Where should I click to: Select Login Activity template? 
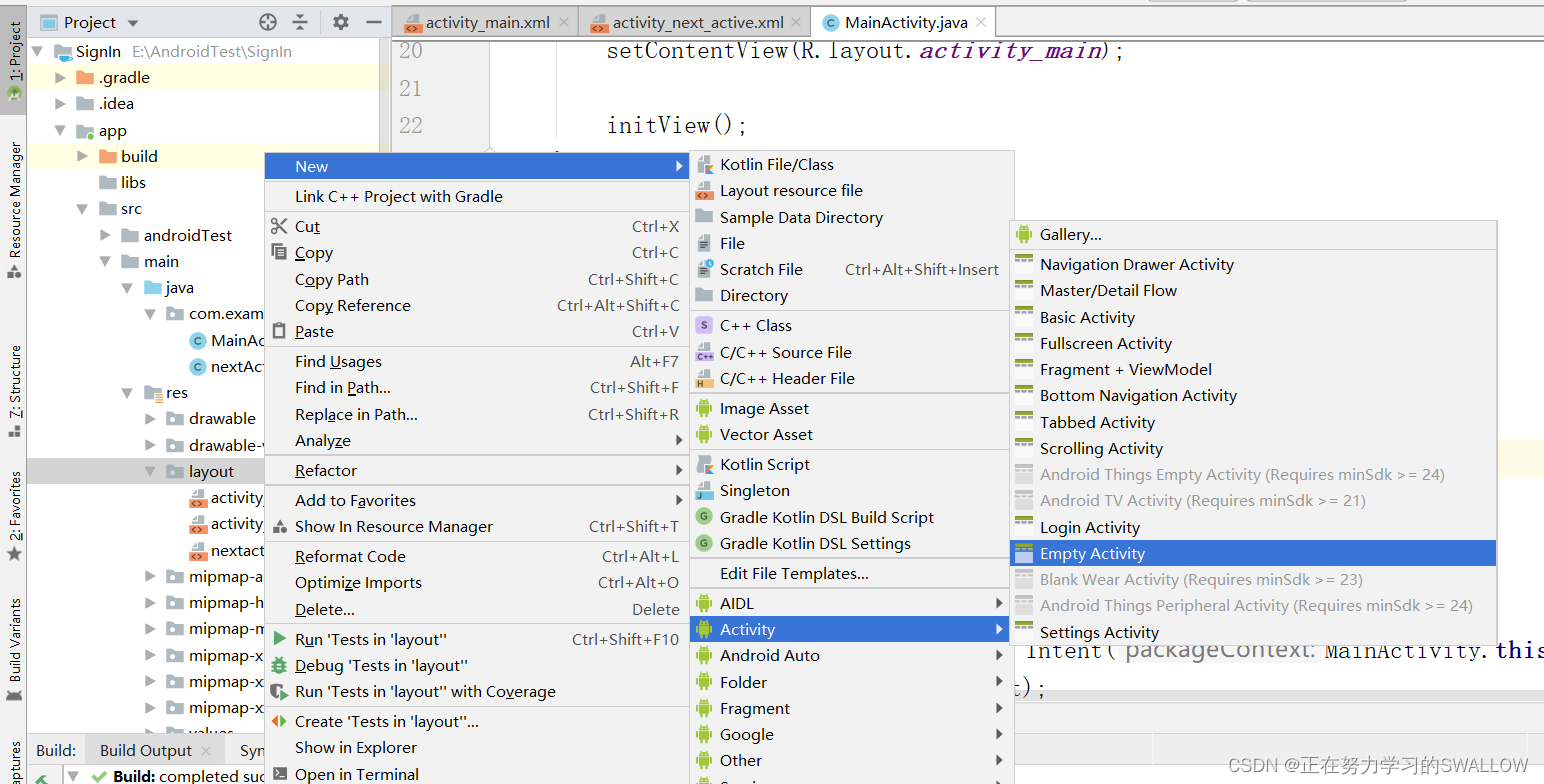point(1253,527)
